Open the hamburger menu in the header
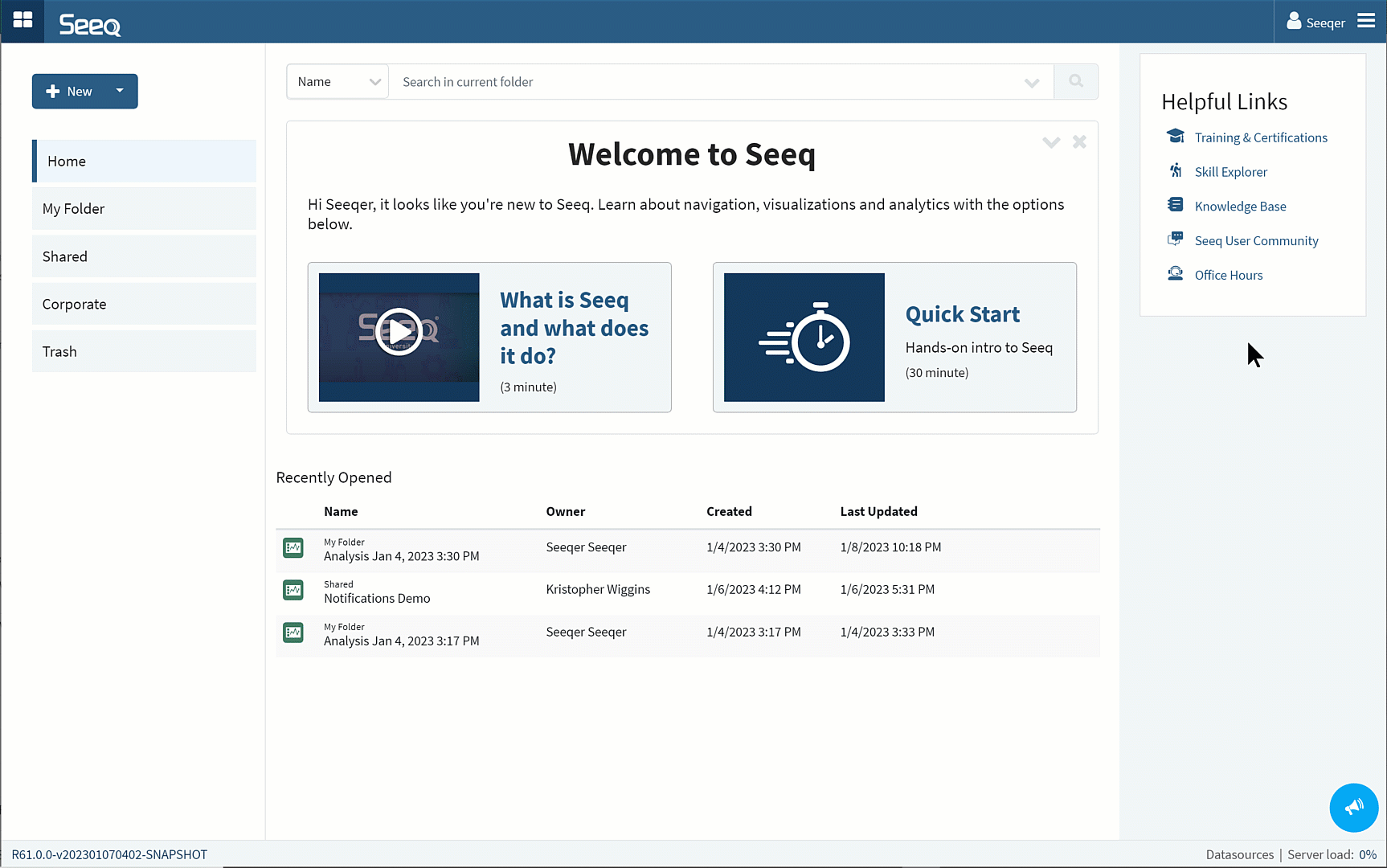 1366,21
